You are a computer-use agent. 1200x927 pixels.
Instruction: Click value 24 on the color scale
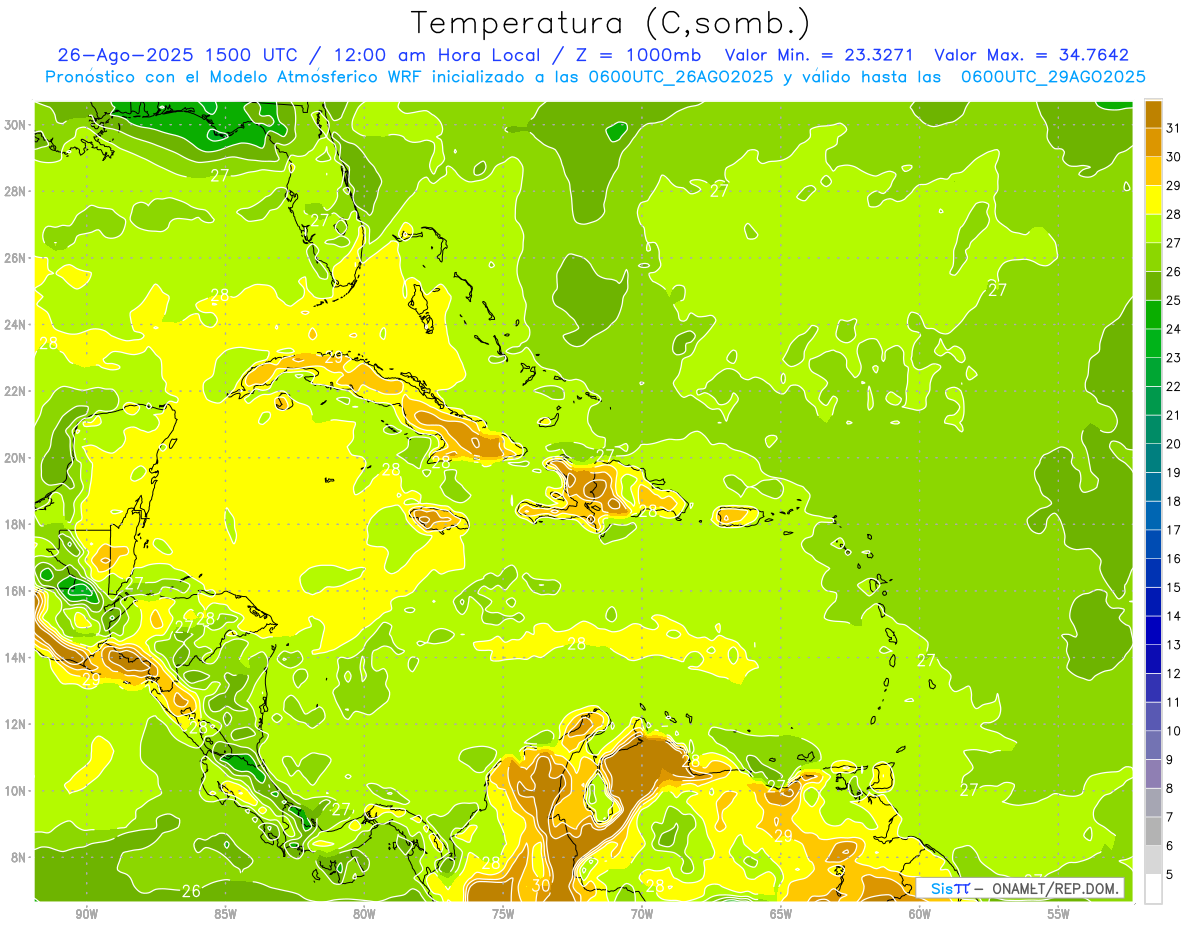(1173, 329)
